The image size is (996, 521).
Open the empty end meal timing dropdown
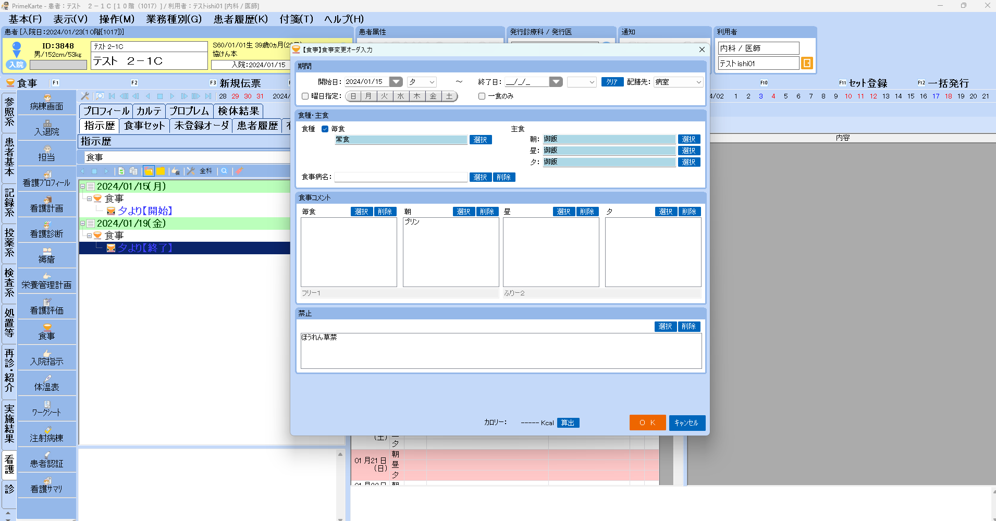click(582, 82)
